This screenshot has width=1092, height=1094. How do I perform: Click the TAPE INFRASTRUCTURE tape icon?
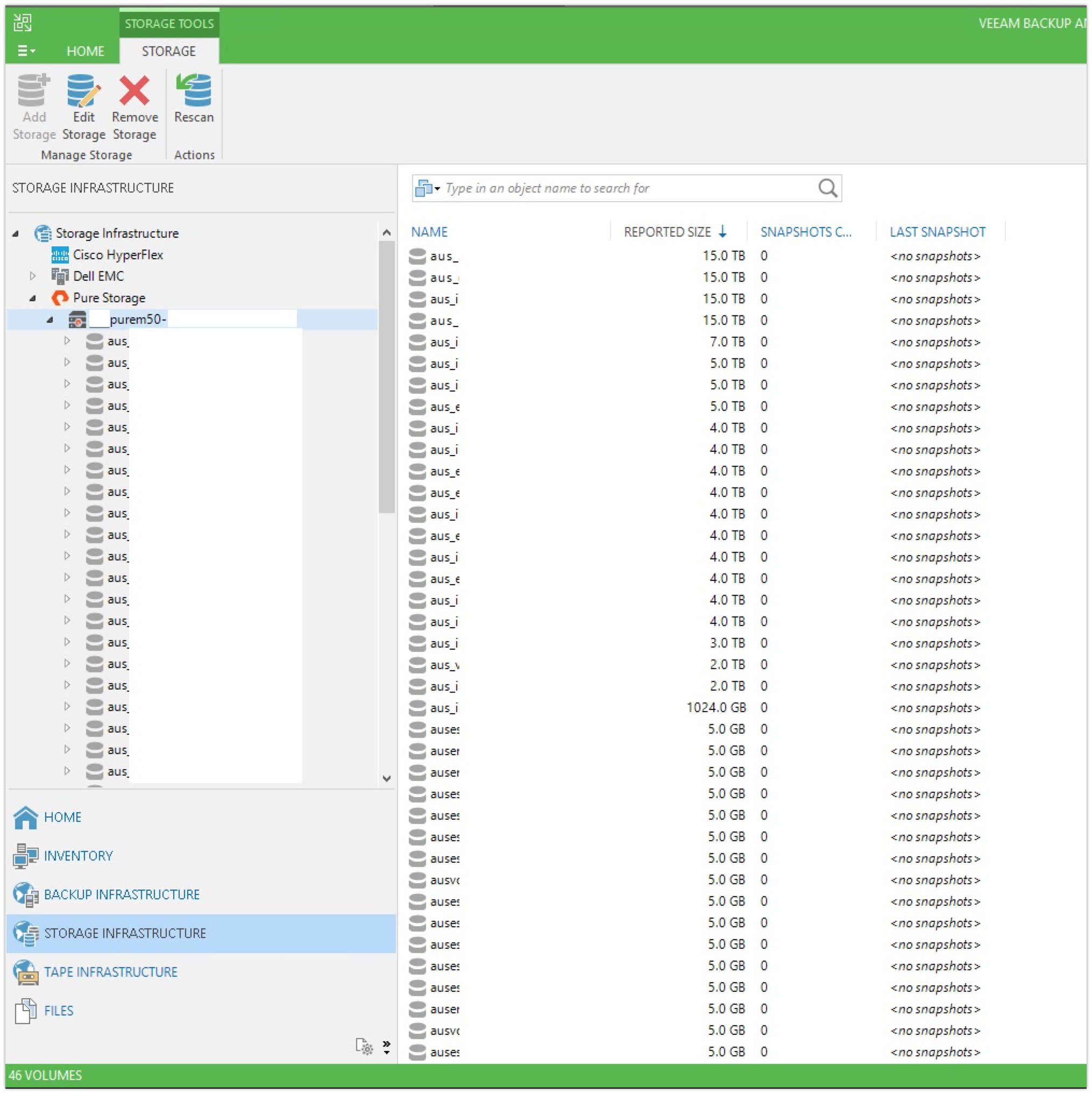(x=25, y=972)
